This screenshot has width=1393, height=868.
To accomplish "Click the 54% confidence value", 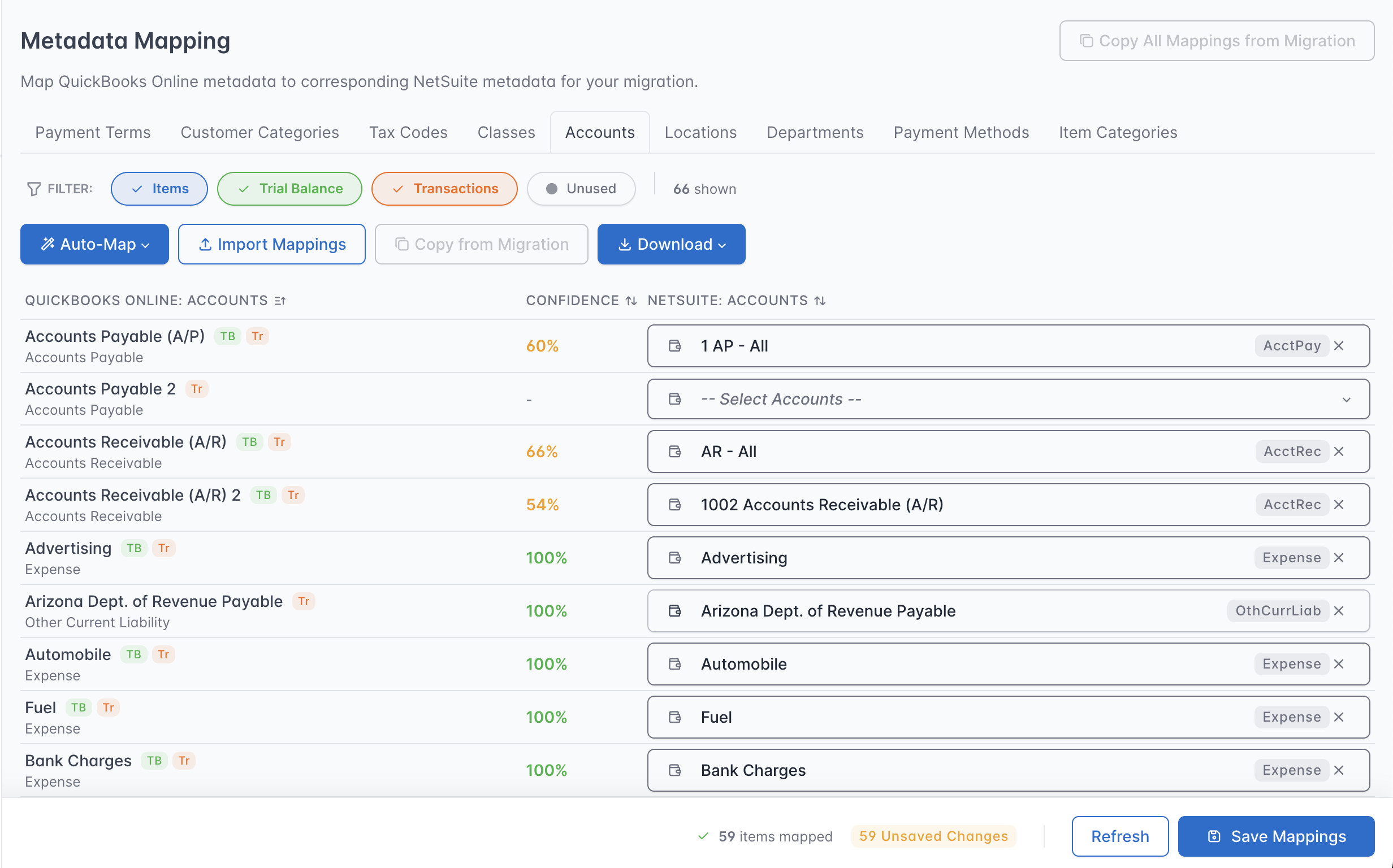I will (542, 505).
